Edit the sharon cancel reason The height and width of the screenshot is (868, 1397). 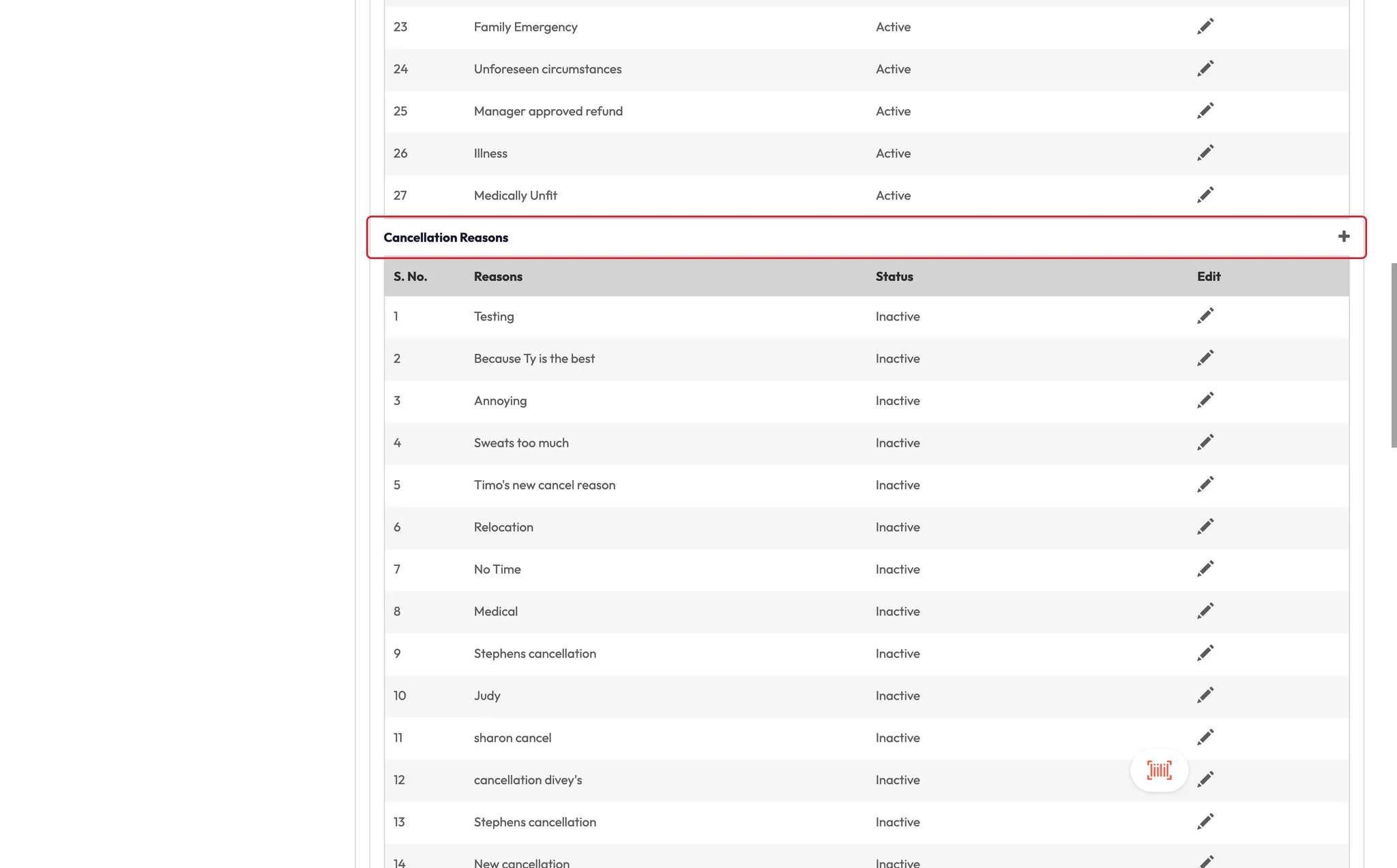click(x=1205, y=738)
